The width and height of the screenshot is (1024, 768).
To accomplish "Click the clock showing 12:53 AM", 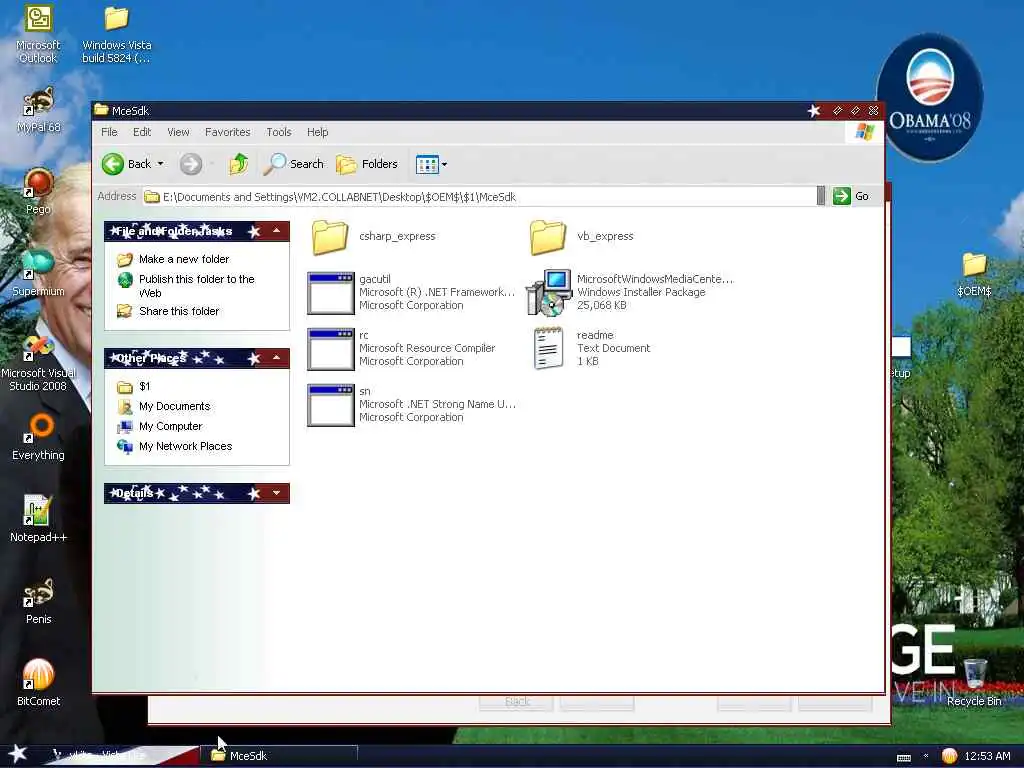I will click(987, 756).
